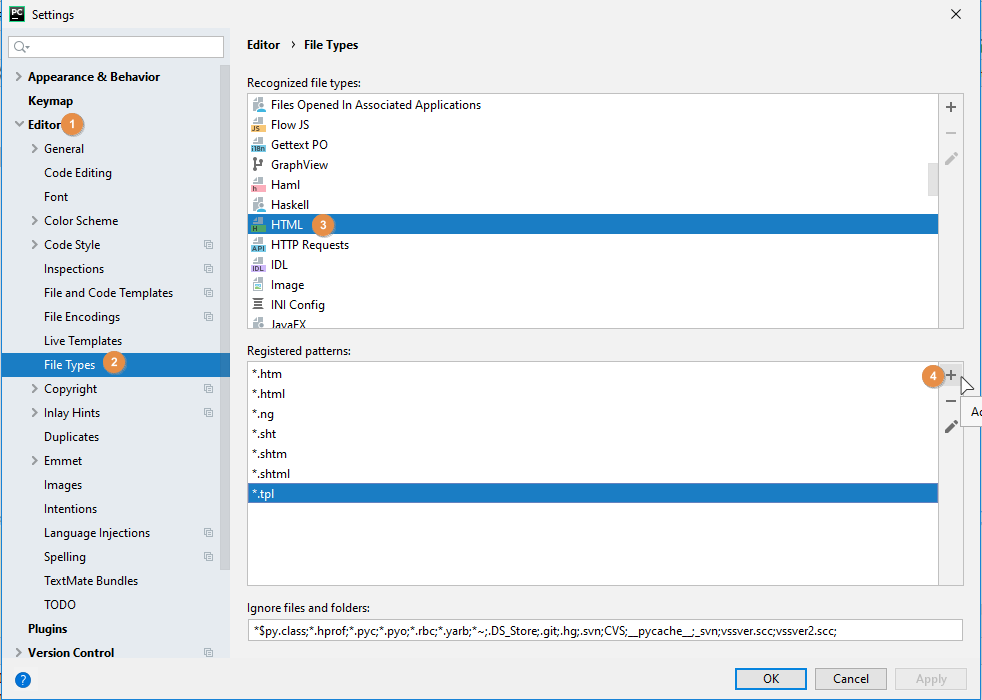Click the GraphView file type icon
The width and height of the screenshot is (982, 700).
point(257,165)
